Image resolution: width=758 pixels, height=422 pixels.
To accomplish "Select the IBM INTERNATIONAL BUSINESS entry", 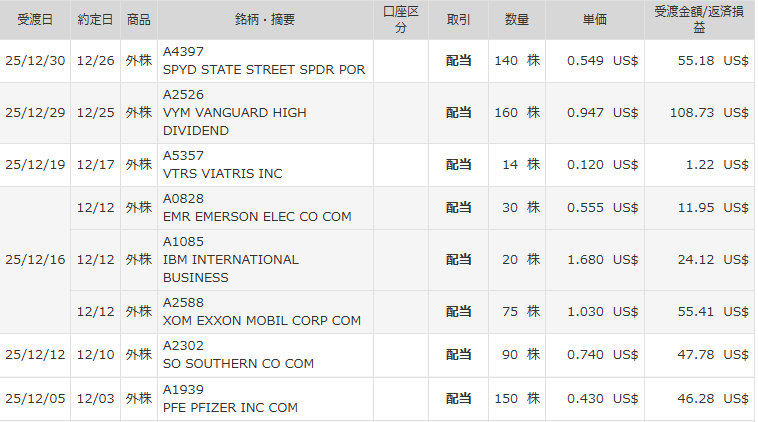I will (231, 268).
